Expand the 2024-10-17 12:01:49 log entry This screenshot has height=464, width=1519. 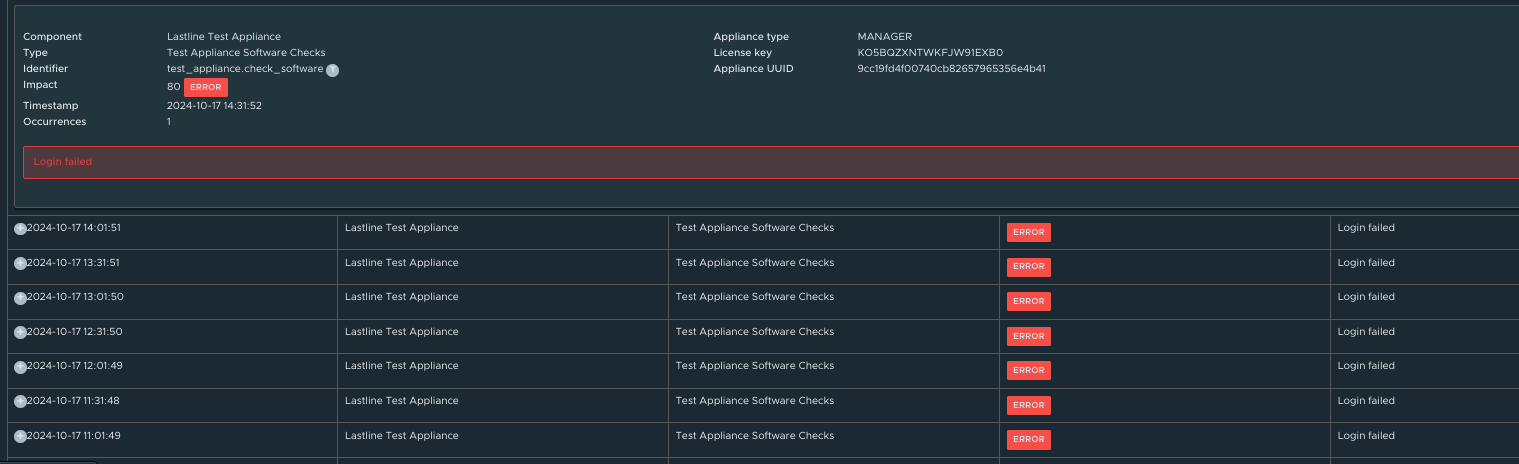point(20,367)
